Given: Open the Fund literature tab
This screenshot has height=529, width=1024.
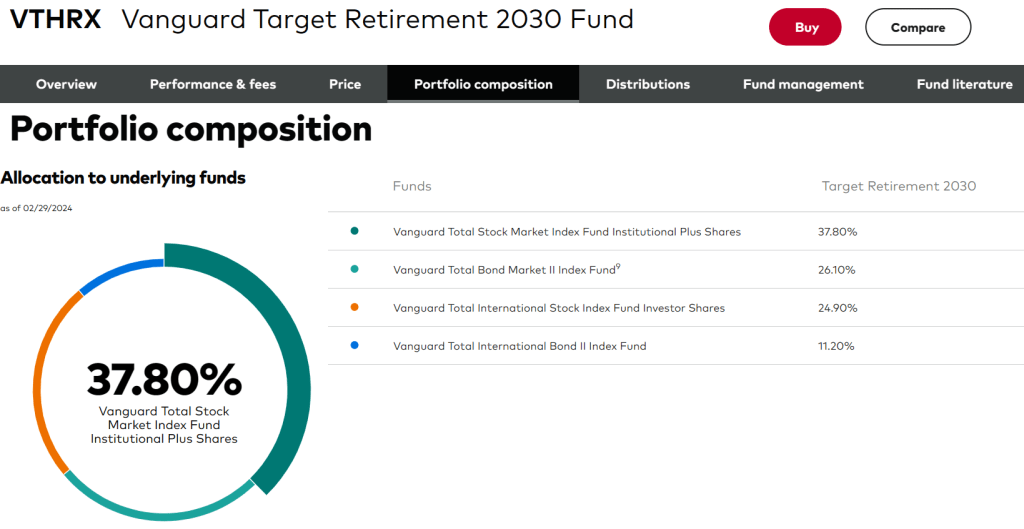Looking at the screenshot, I should tap(964, 84).
